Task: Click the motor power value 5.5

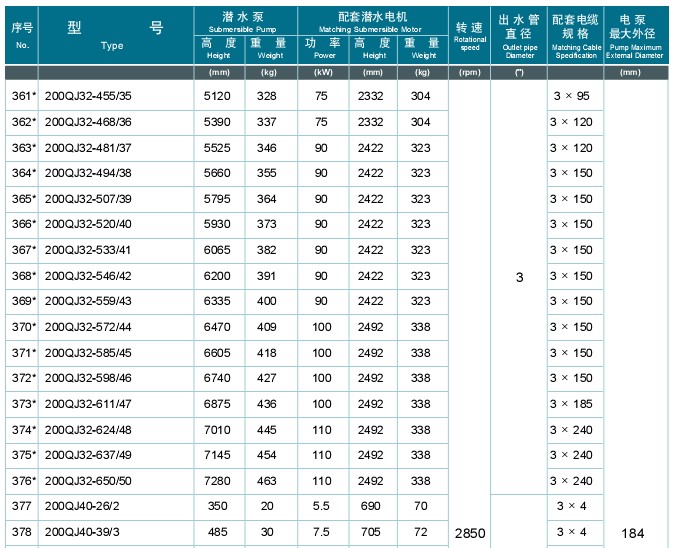Action: pyautogui.click(x=321, y=507)
